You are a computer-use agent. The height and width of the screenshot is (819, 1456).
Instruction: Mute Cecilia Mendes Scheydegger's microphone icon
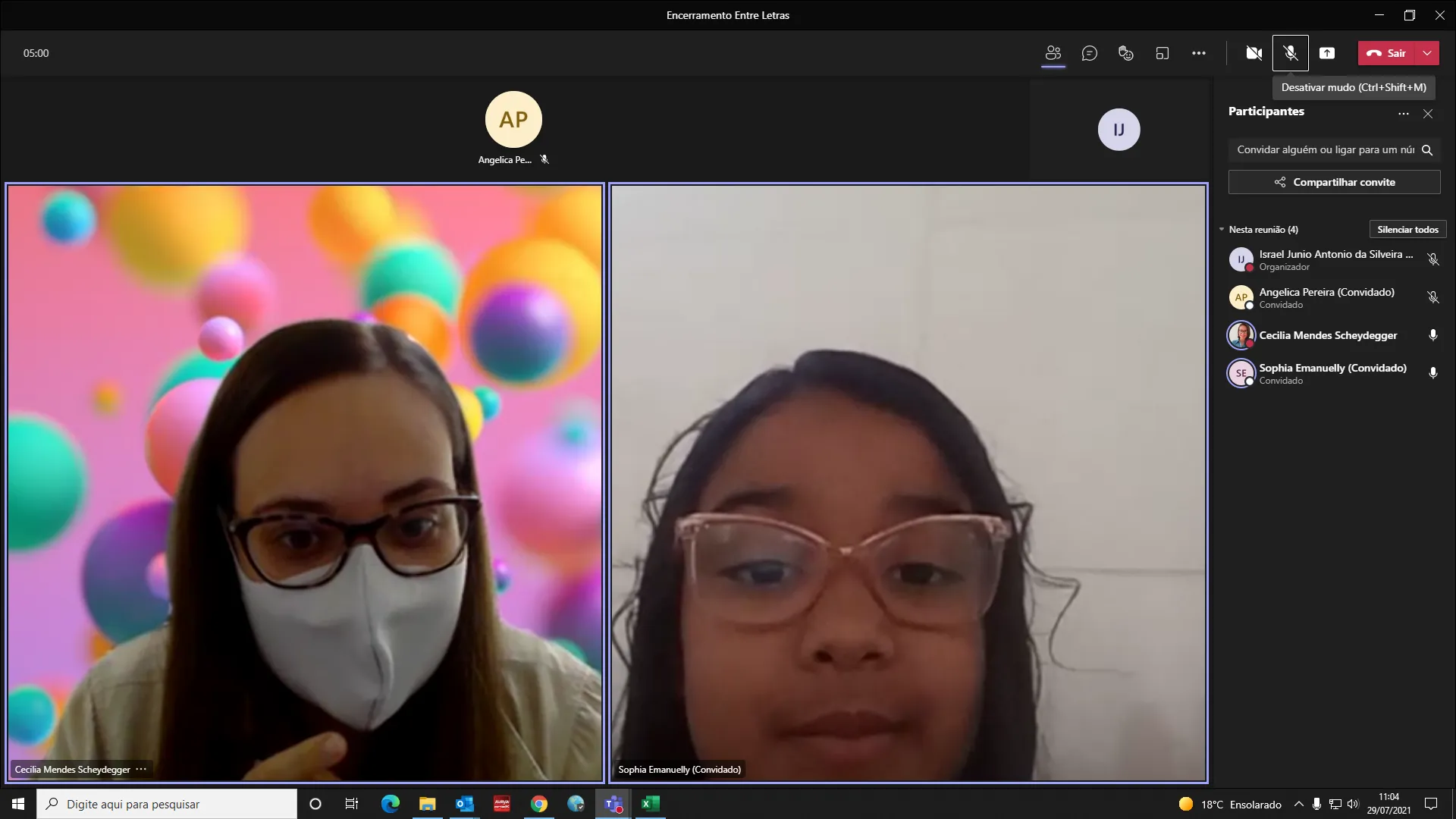click(x=1432, y=335)
